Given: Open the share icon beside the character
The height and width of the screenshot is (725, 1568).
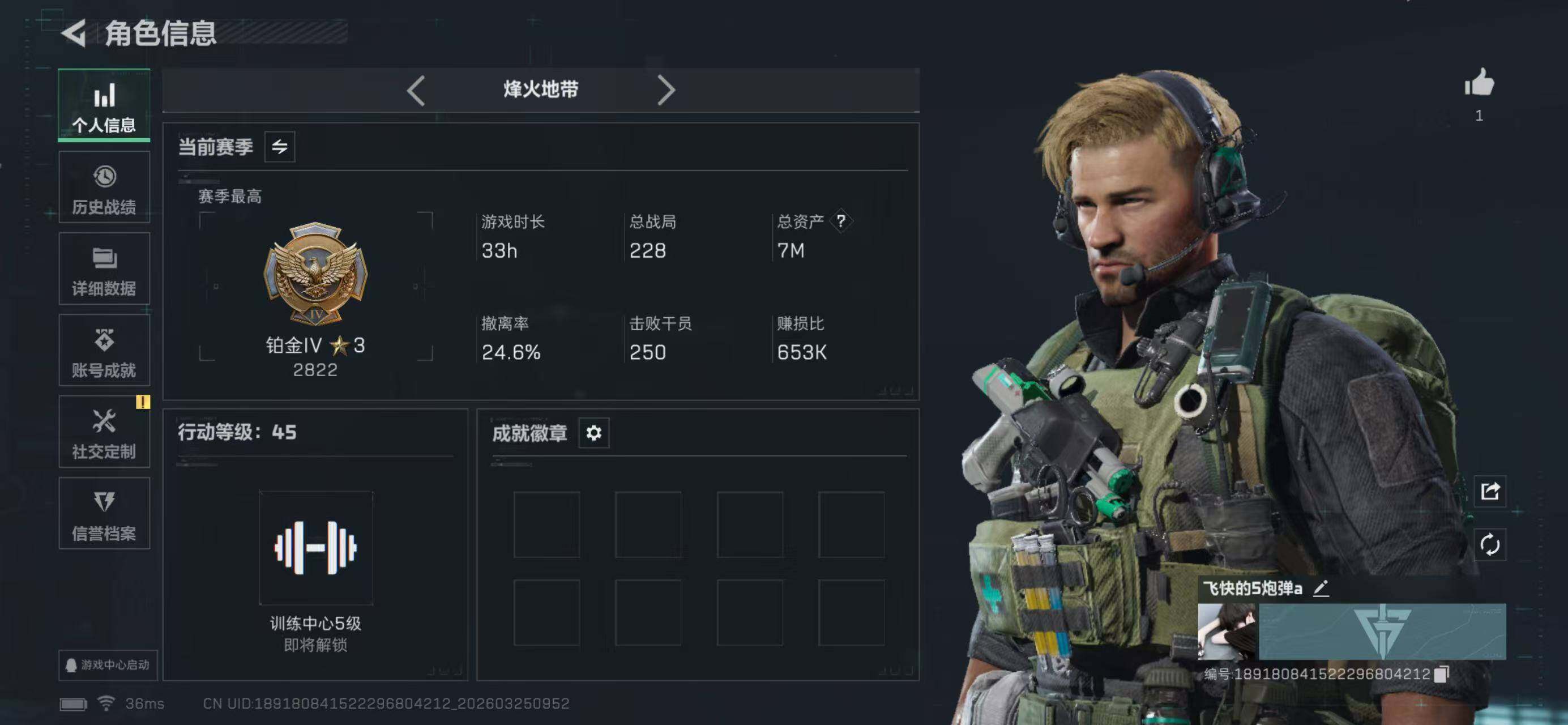Looking at the screenshot, I should pos(1489,491).
